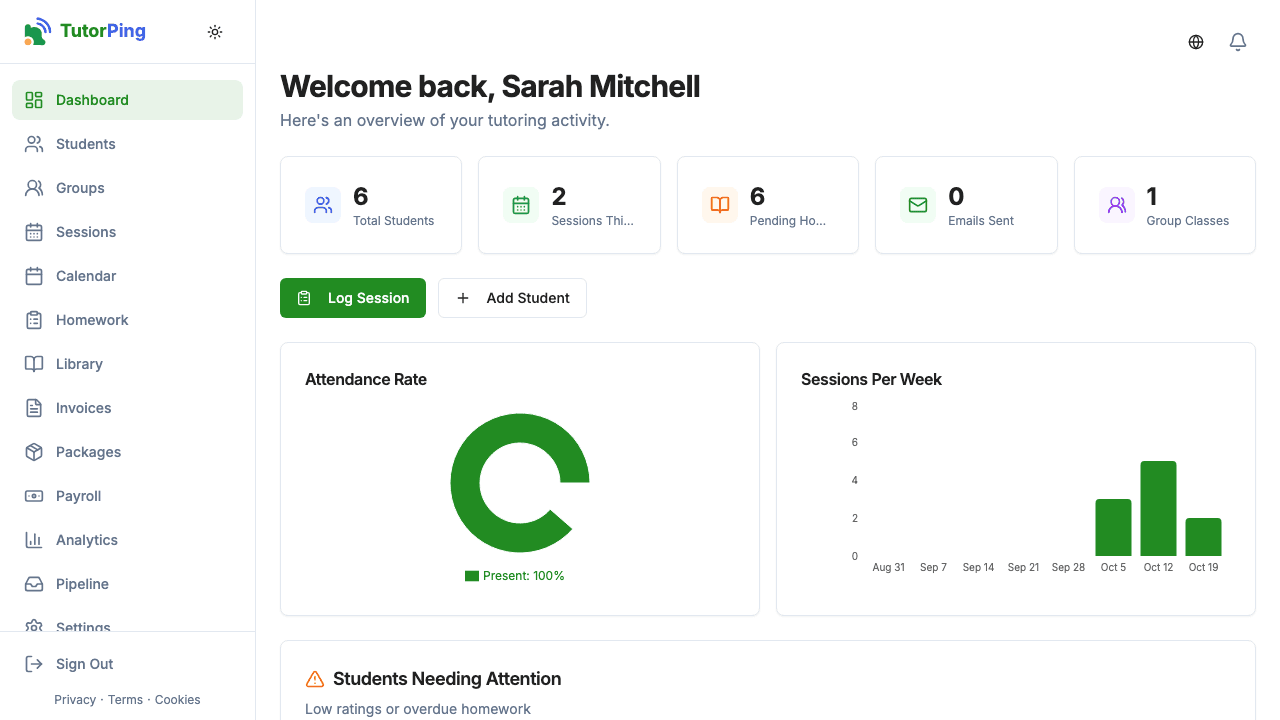This screenshot has height=720, width=1280.
Task: Click the Oct 19 bar in chart
Action: 1203,537
